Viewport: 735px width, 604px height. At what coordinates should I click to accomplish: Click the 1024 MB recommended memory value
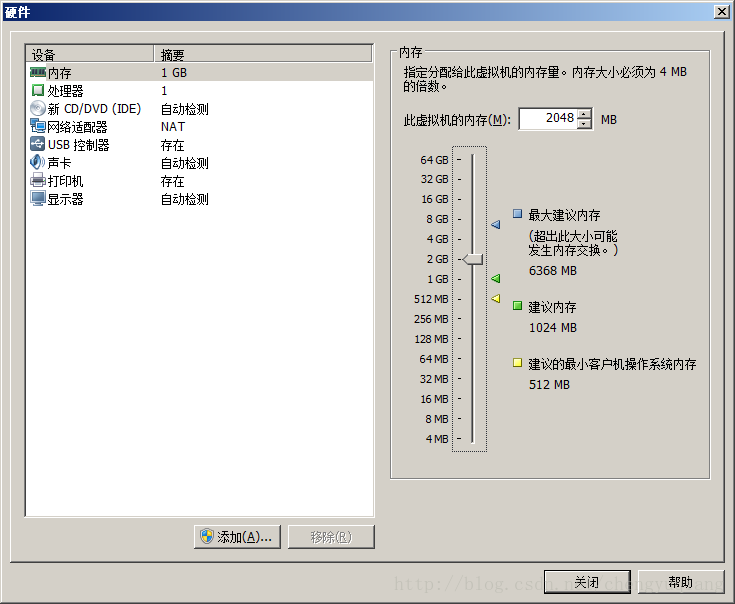click(553, 328)
